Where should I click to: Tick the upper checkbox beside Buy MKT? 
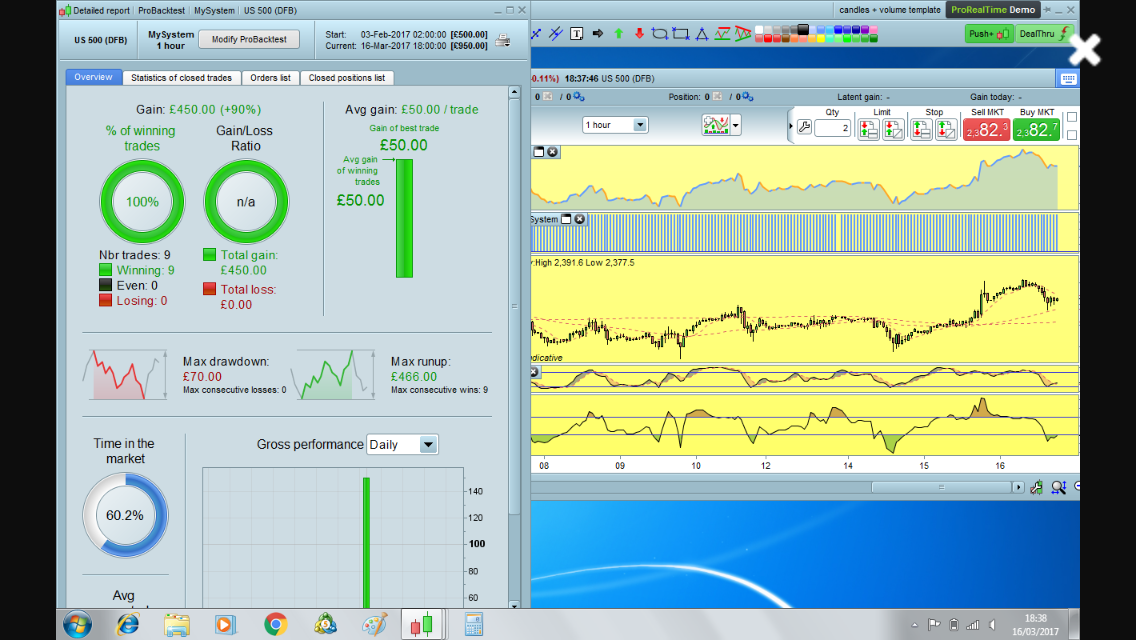coord(1072,117)
